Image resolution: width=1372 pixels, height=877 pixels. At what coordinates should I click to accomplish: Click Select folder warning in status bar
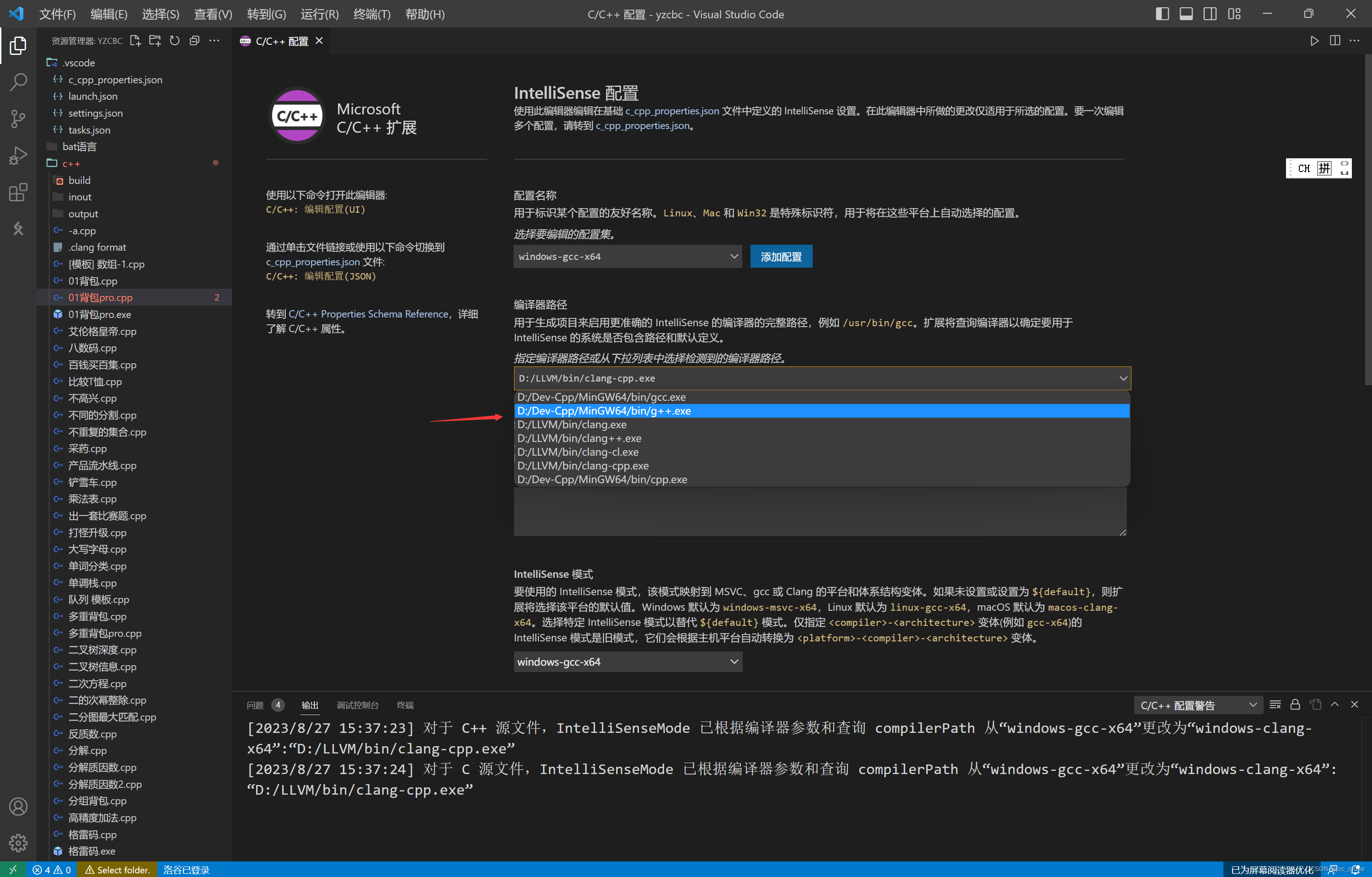point(118,870)
